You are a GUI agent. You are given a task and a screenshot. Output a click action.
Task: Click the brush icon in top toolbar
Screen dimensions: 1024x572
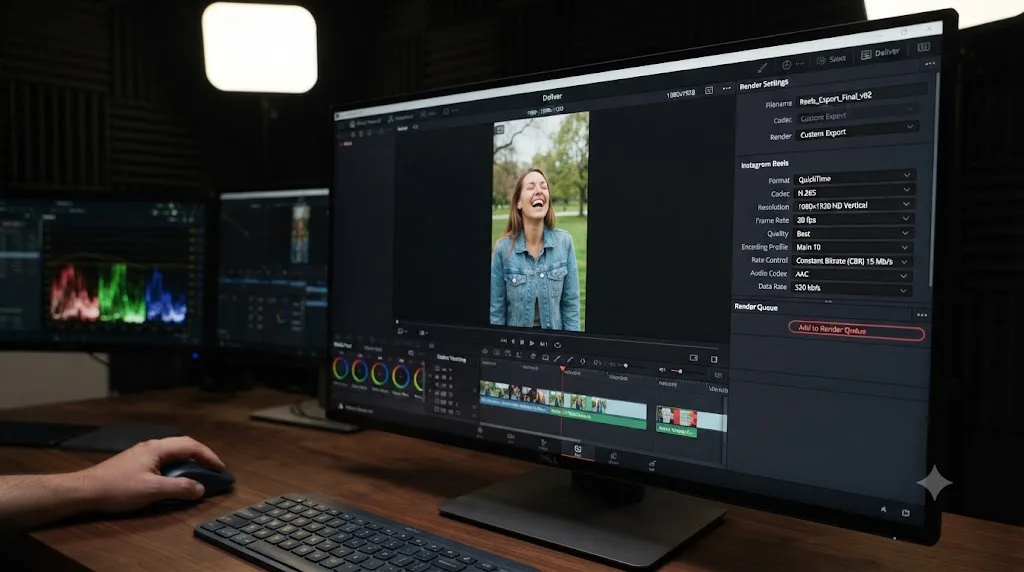pyautogui.click(x=762, y=67)
